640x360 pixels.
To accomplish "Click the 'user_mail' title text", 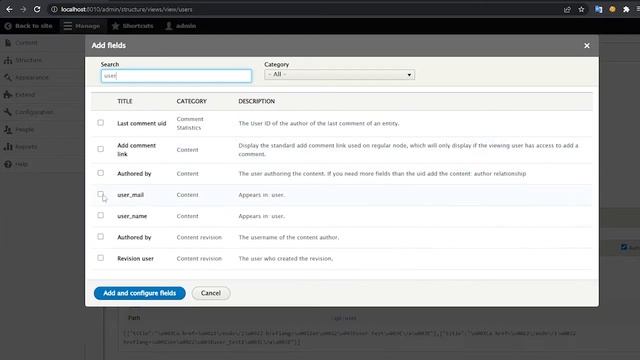I will click(130, 195).
